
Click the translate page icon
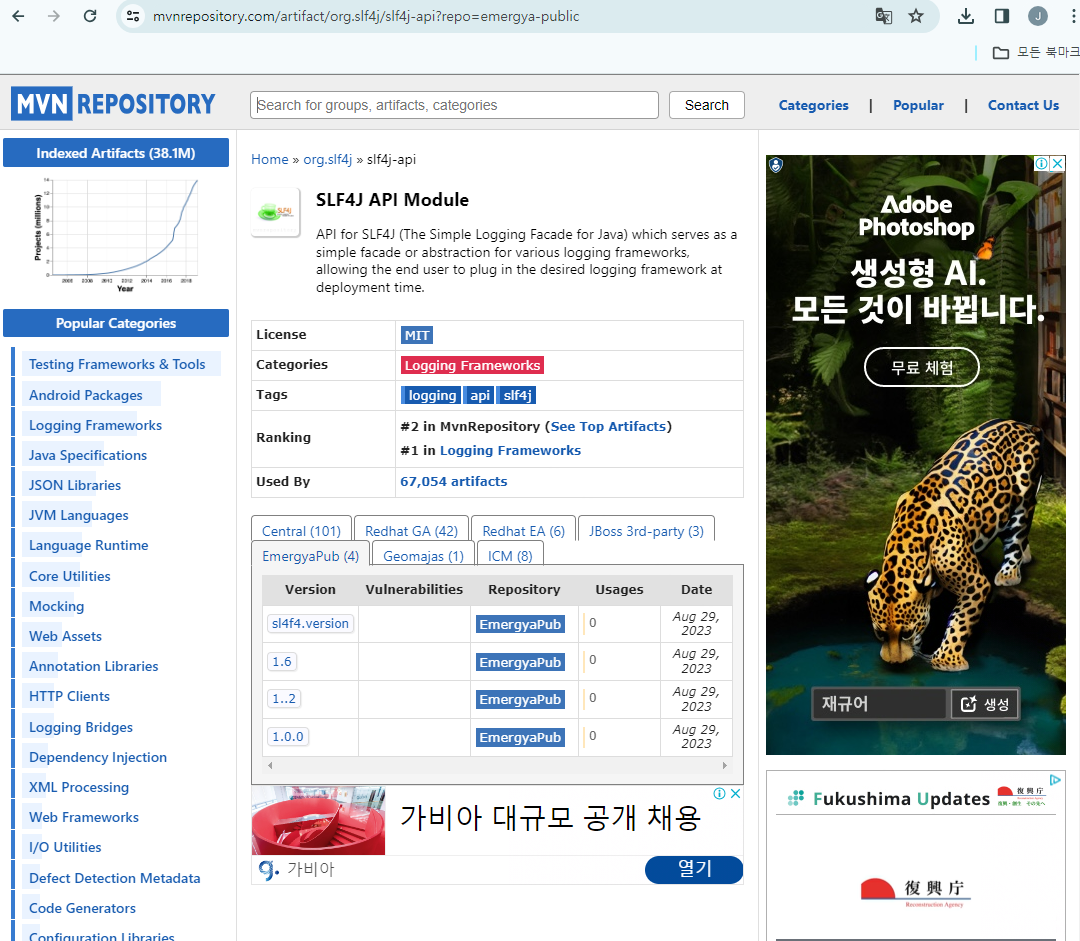coord(884,16)
